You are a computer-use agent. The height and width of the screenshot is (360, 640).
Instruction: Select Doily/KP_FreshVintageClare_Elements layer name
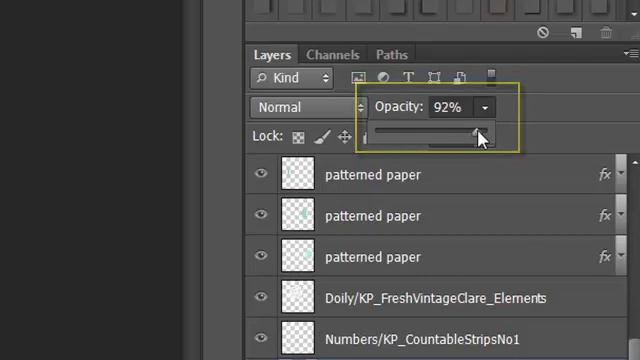(x=436, y=298)
